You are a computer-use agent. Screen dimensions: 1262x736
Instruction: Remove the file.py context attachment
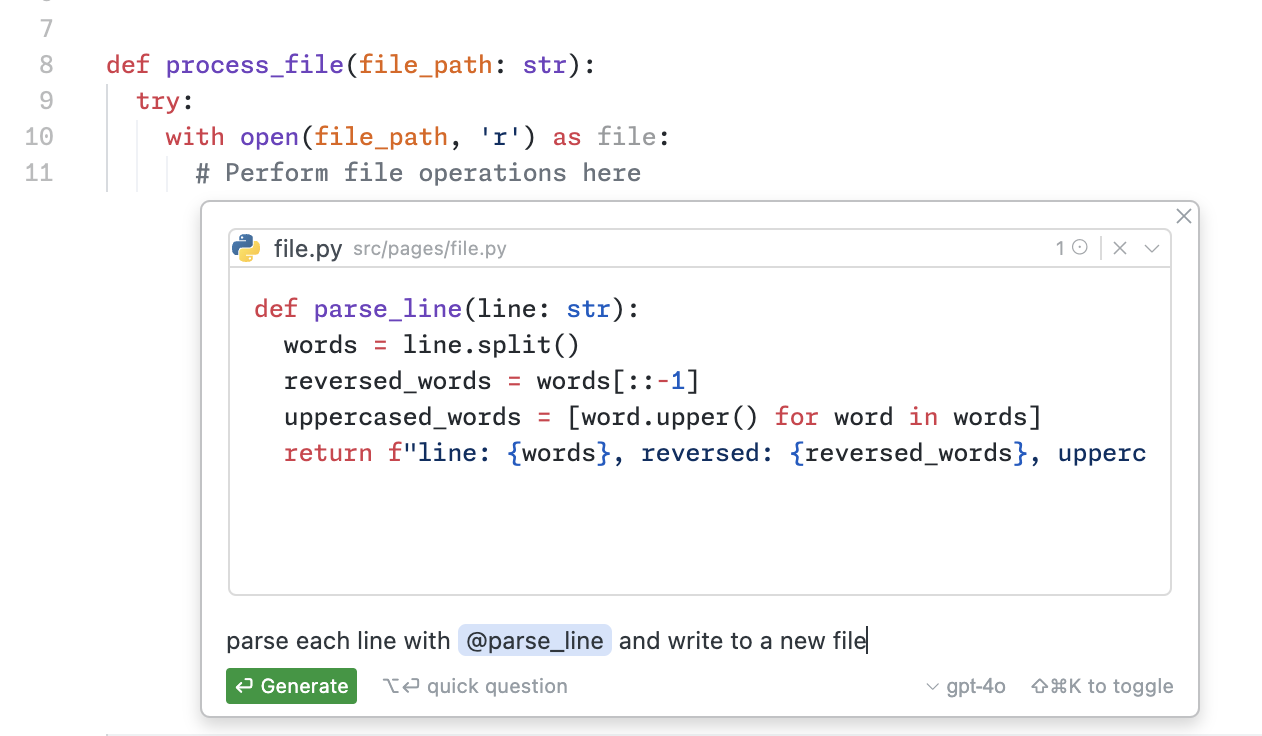[x=1120, y=248]
